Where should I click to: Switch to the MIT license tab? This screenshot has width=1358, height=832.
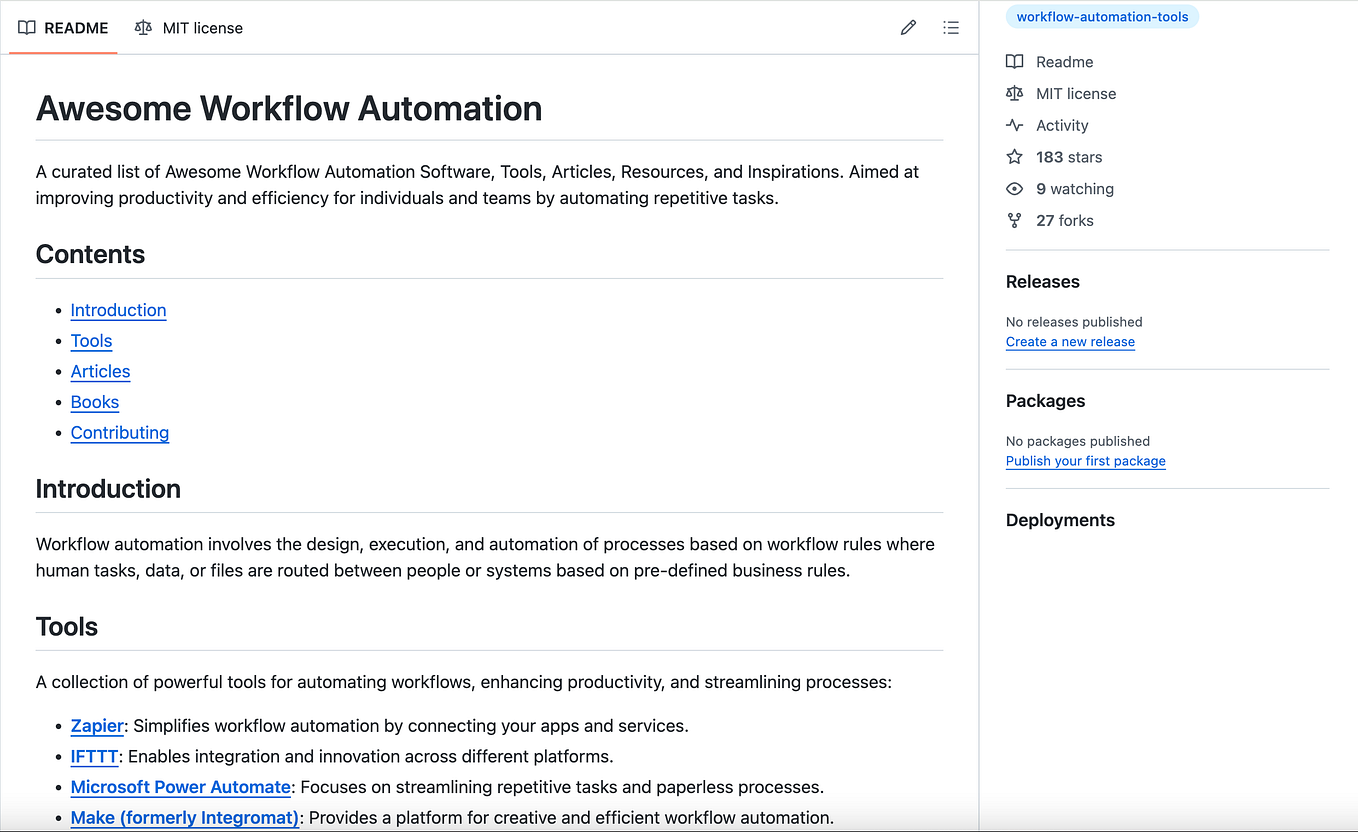(x=188, y=28)
